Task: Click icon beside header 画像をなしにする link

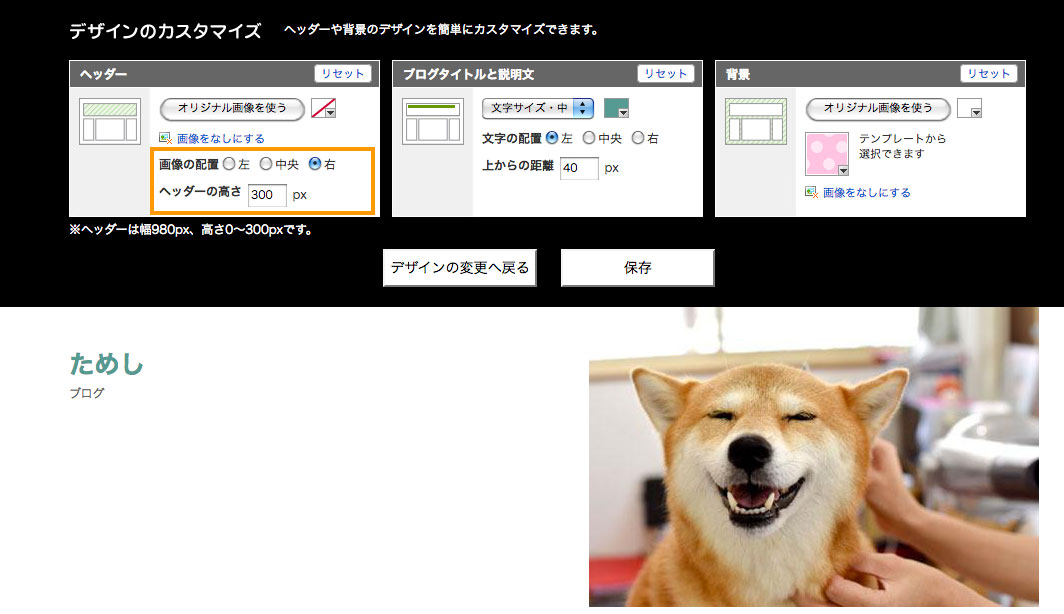Action: 165,138
